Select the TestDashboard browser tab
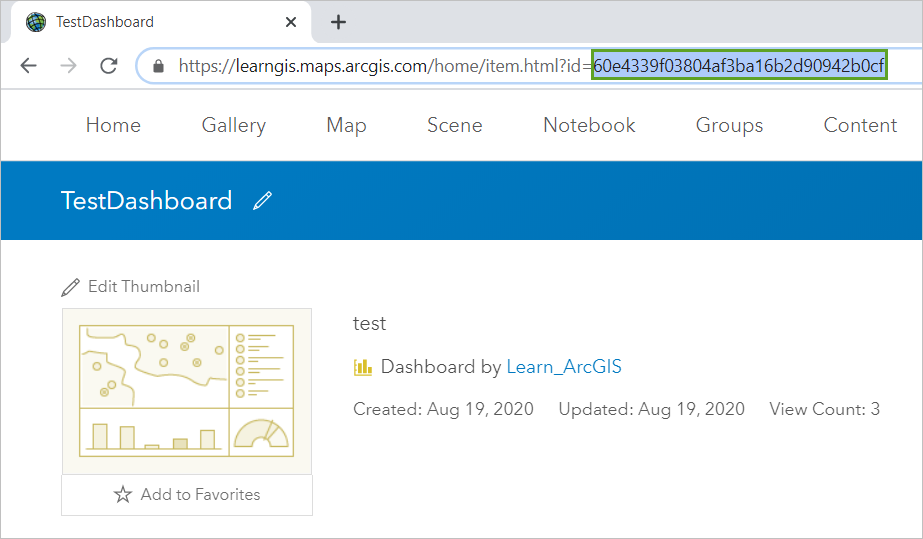Viewport: 923px width, 539px height. tap(160, 22)
